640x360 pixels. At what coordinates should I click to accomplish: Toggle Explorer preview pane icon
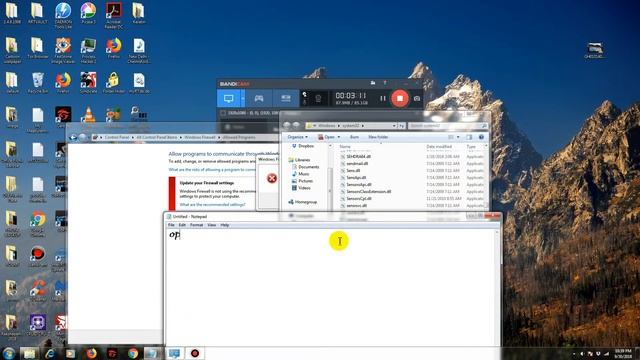pos(469,137)
